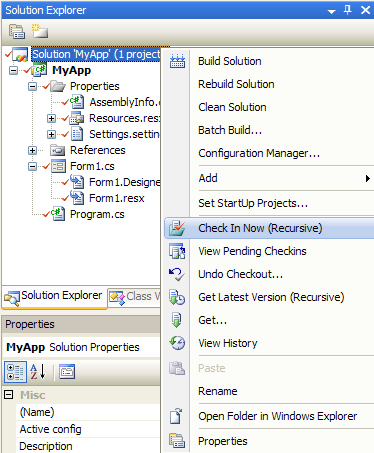374x453 pixels.
Task: Select the Description property row
Action: point(88,446)
